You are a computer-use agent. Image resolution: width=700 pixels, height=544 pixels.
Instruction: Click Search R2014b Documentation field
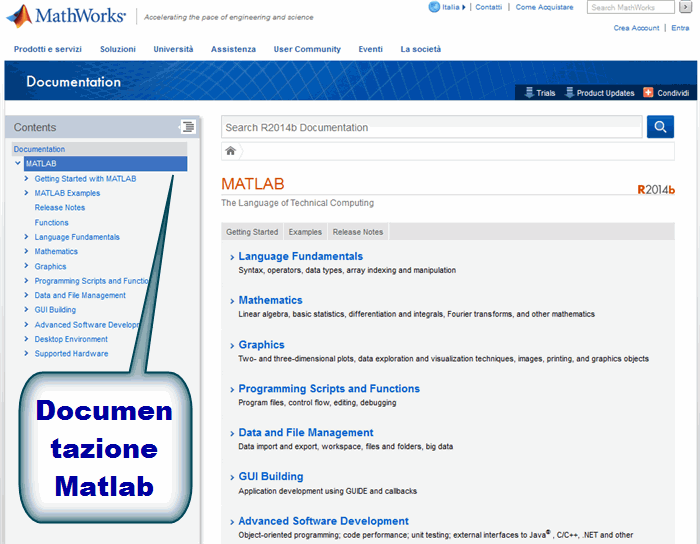(432, 127)
